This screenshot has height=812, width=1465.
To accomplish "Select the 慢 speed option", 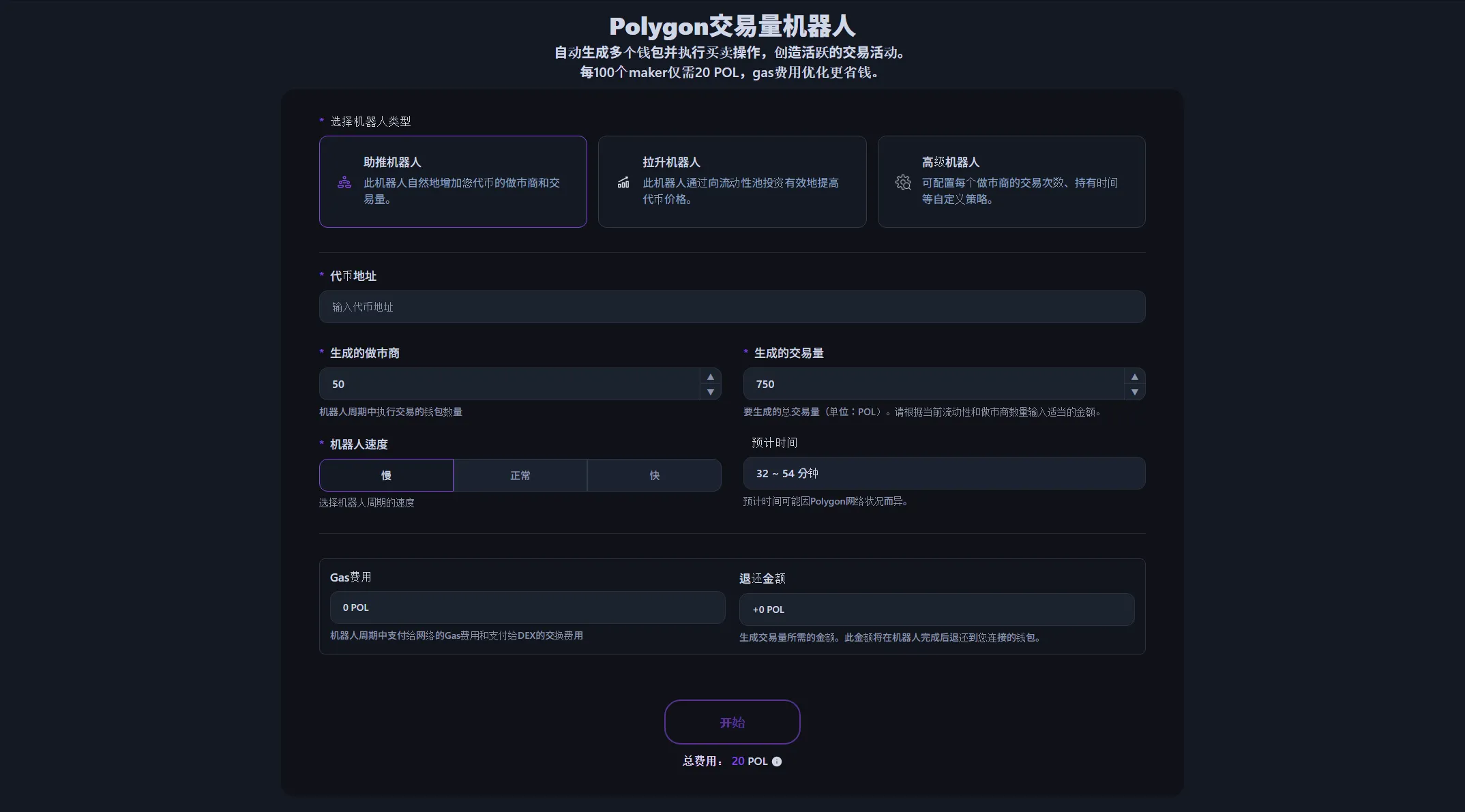I will (x=386, y=475).
